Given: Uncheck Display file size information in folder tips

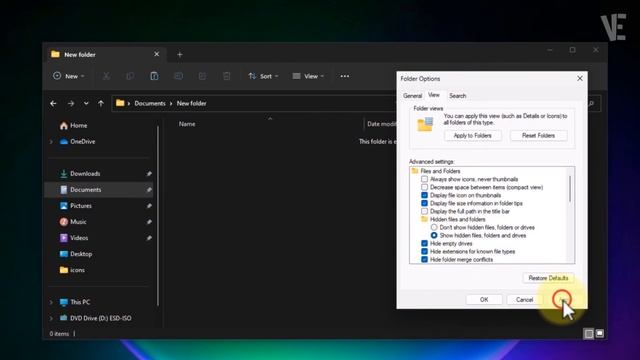Looking at the screenshot, I should pos(424,203).
